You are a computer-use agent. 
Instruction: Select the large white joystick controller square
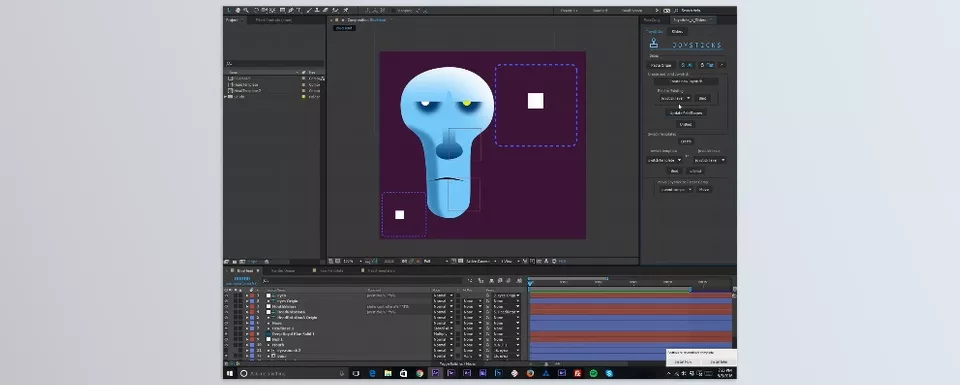[536, 101]
